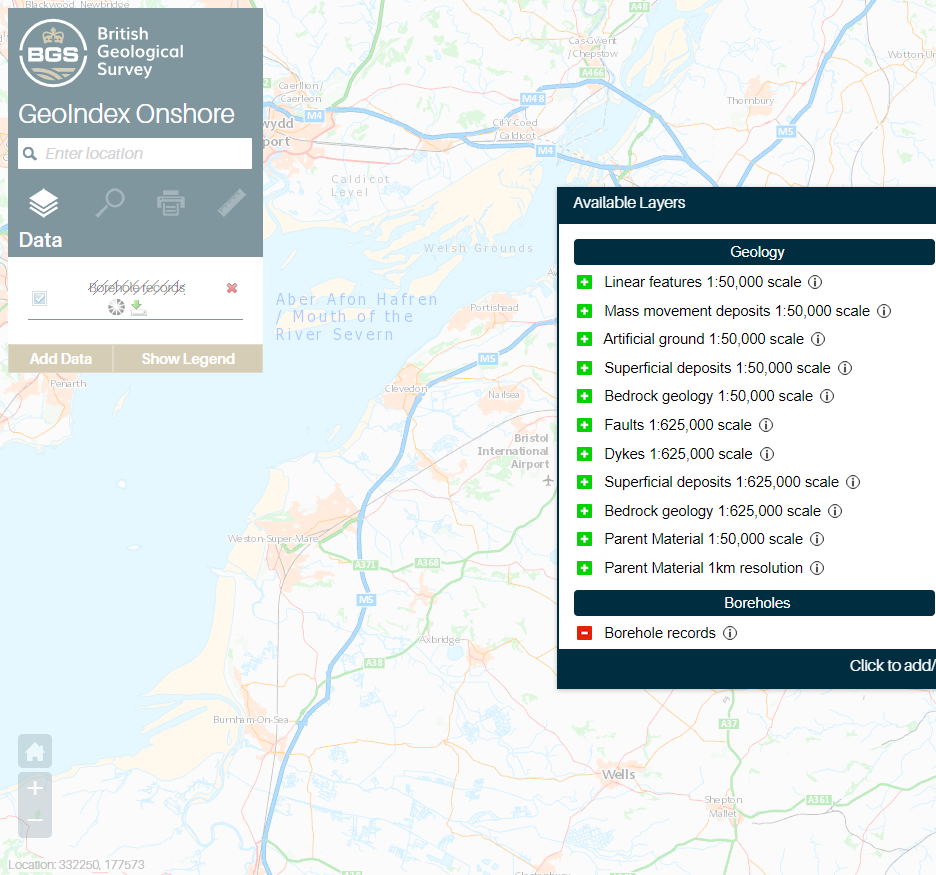Show info for Faults 1:625,000 scale
936x875 pixels.
766,425
